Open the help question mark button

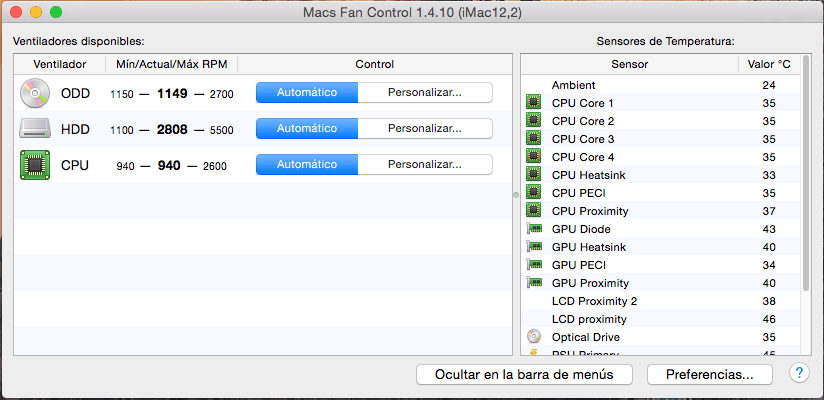pos(799,374)
